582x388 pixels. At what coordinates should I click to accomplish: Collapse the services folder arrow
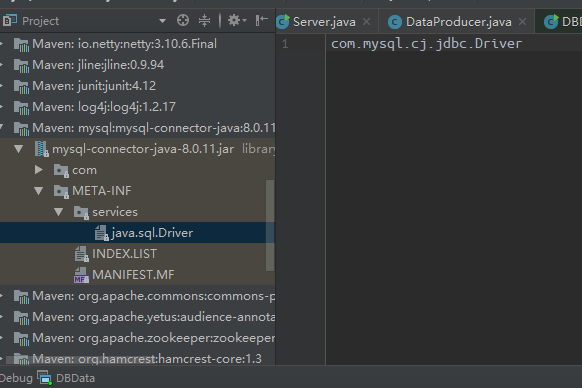(x=59, y=212)
